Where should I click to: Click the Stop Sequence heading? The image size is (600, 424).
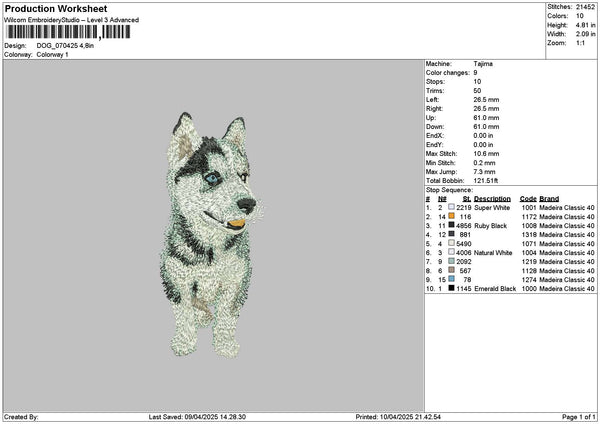coord(449,190)
